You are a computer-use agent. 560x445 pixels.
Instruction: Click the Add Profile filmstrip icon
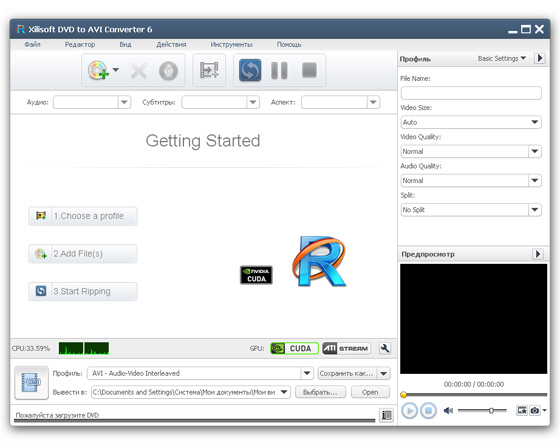coord(209,70)
